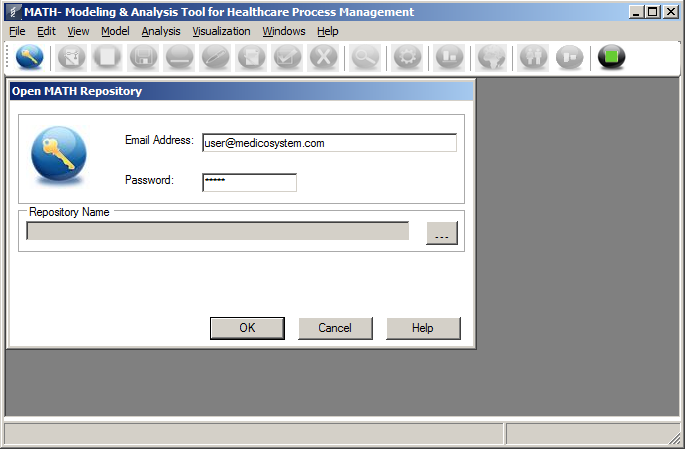Click the application icon in title bar
This screenshot has height=450, width=686.
click(x=14, y=12)
